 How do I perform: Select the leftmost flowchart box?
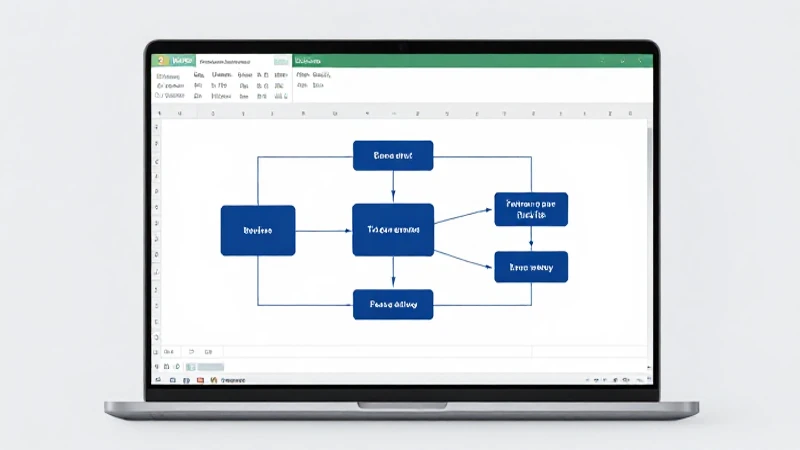tap(258, 231)
